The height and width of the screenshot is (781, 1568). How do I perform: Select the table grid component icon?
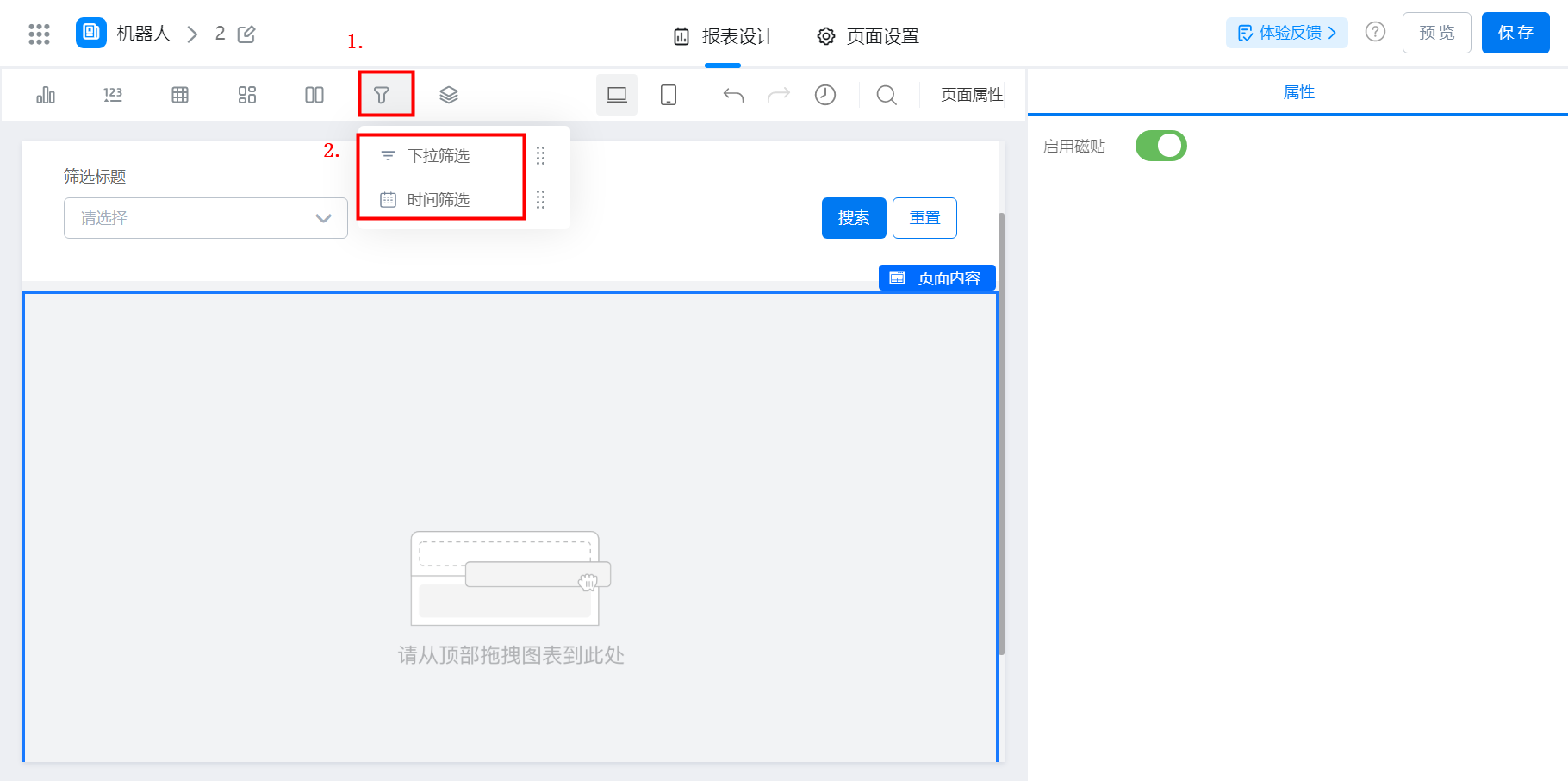coord(180,95)
